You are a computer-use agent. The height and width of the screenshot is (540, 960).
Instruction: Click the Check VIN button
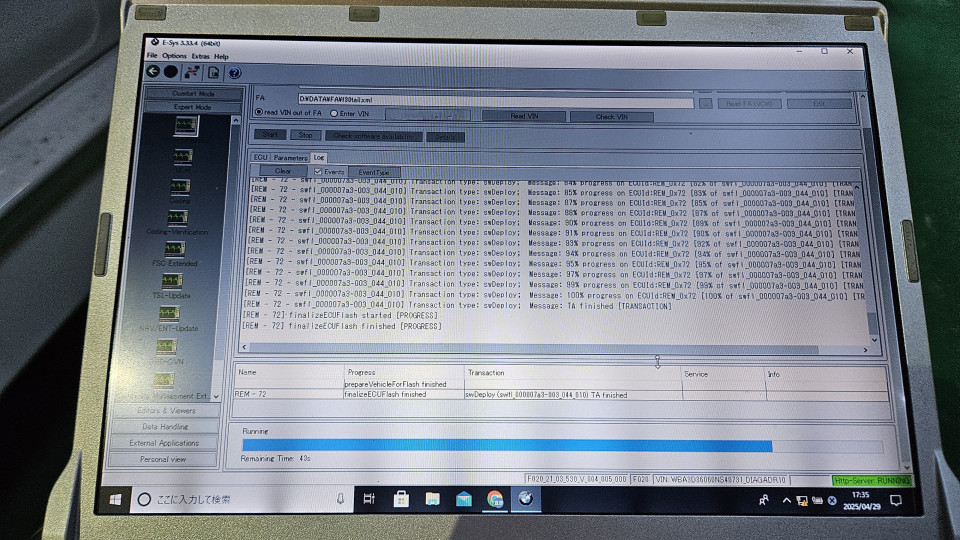pos(612,116)
